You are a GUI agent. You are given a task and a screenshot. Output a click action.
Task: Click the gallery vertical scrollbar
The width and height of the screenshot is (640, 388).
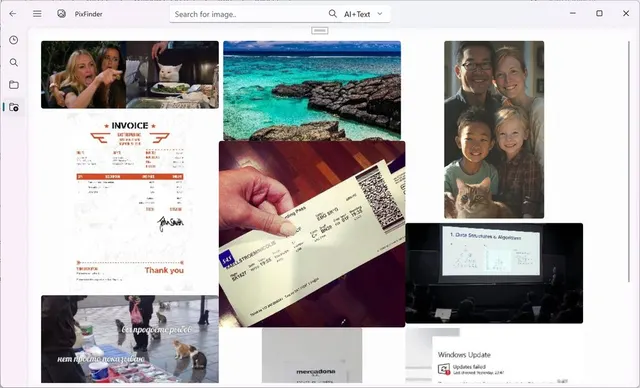(629, 161)
